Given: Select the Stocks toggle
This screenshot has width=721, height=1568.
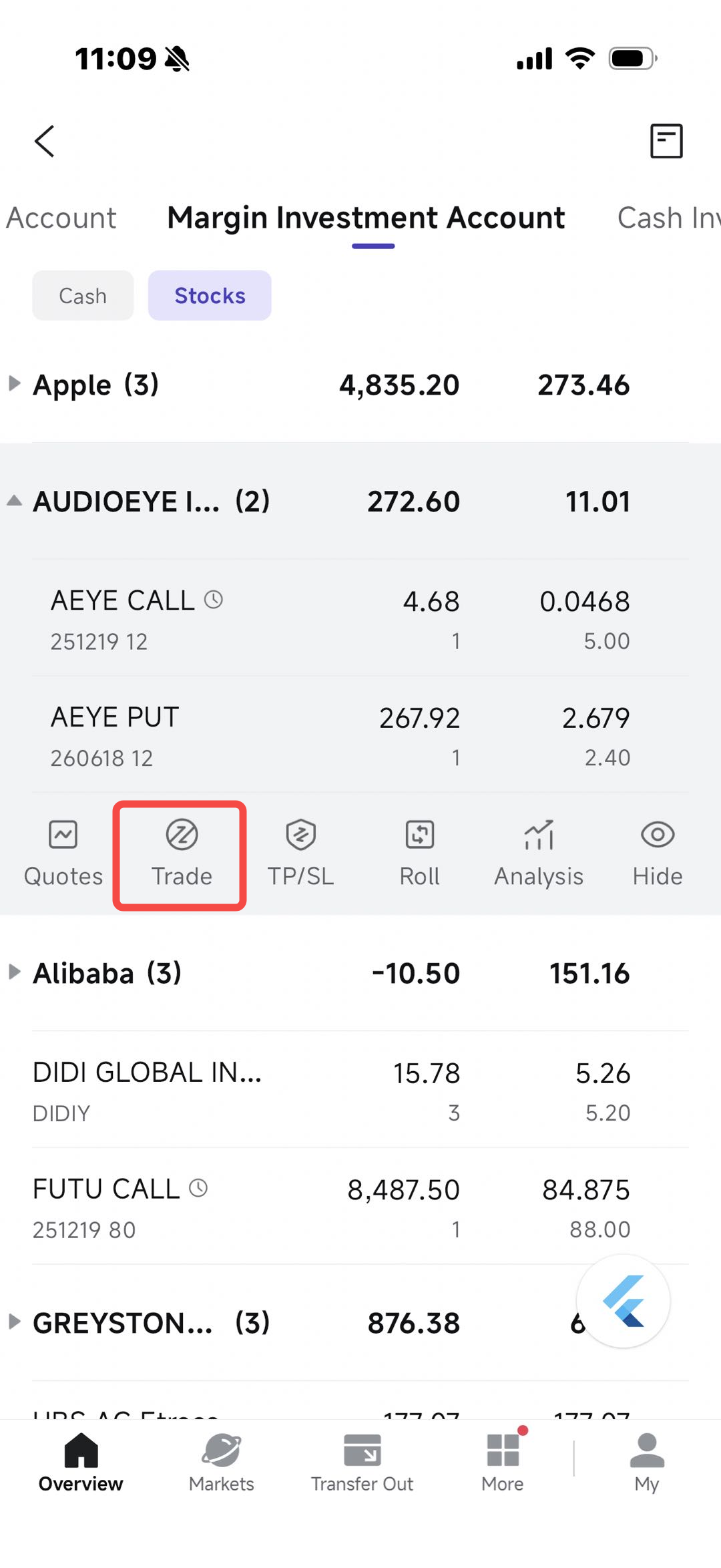Looking at the screenshot, I should tap(210, 295).
